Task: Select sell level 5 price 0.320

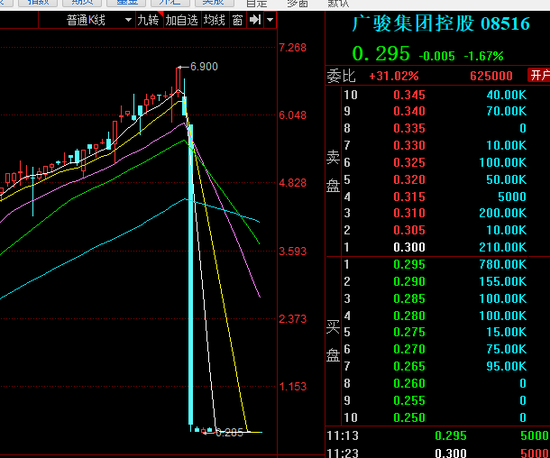Action: click(x=409, y=180)
